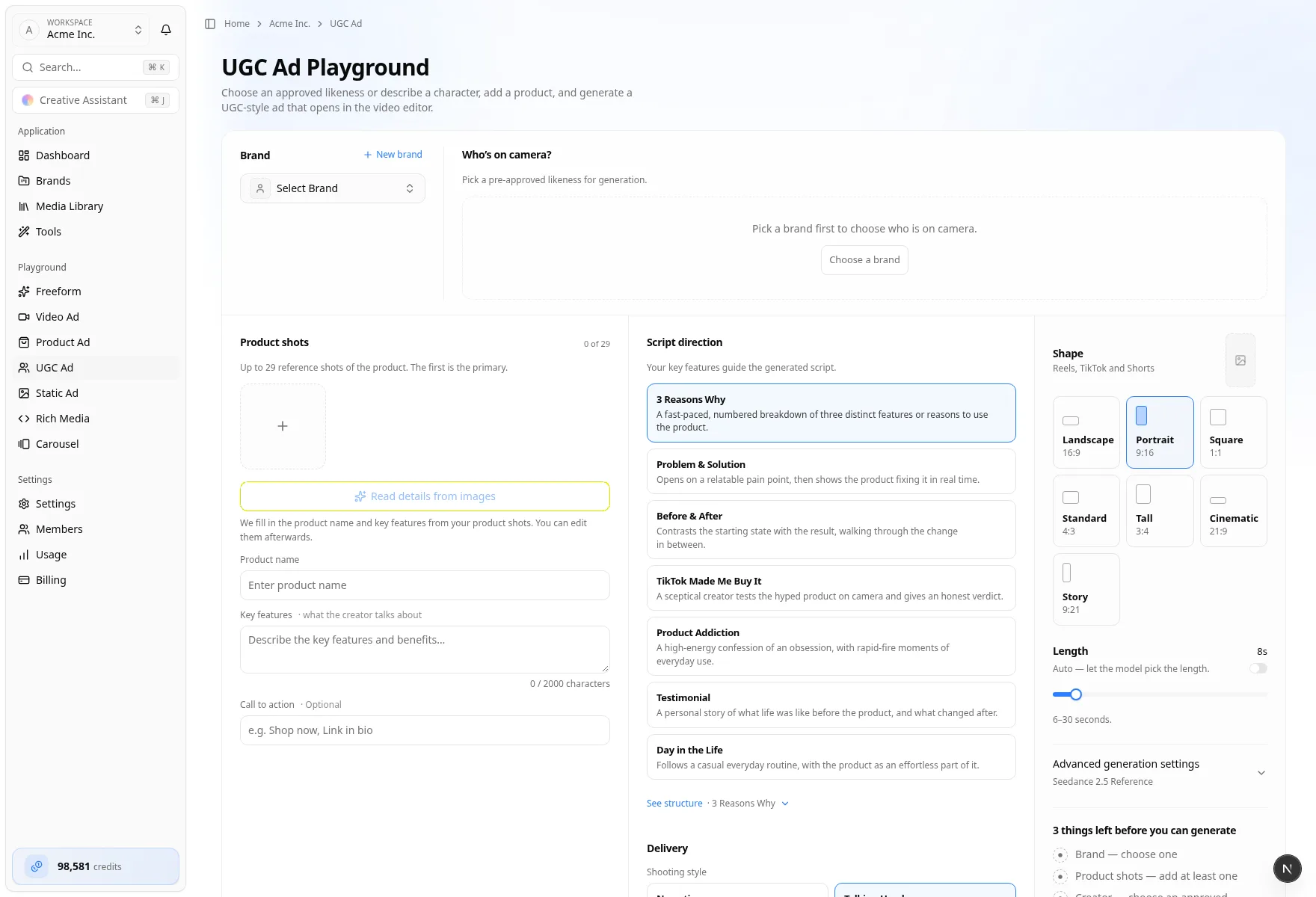Click the Settings gear icon

(24, 504)
